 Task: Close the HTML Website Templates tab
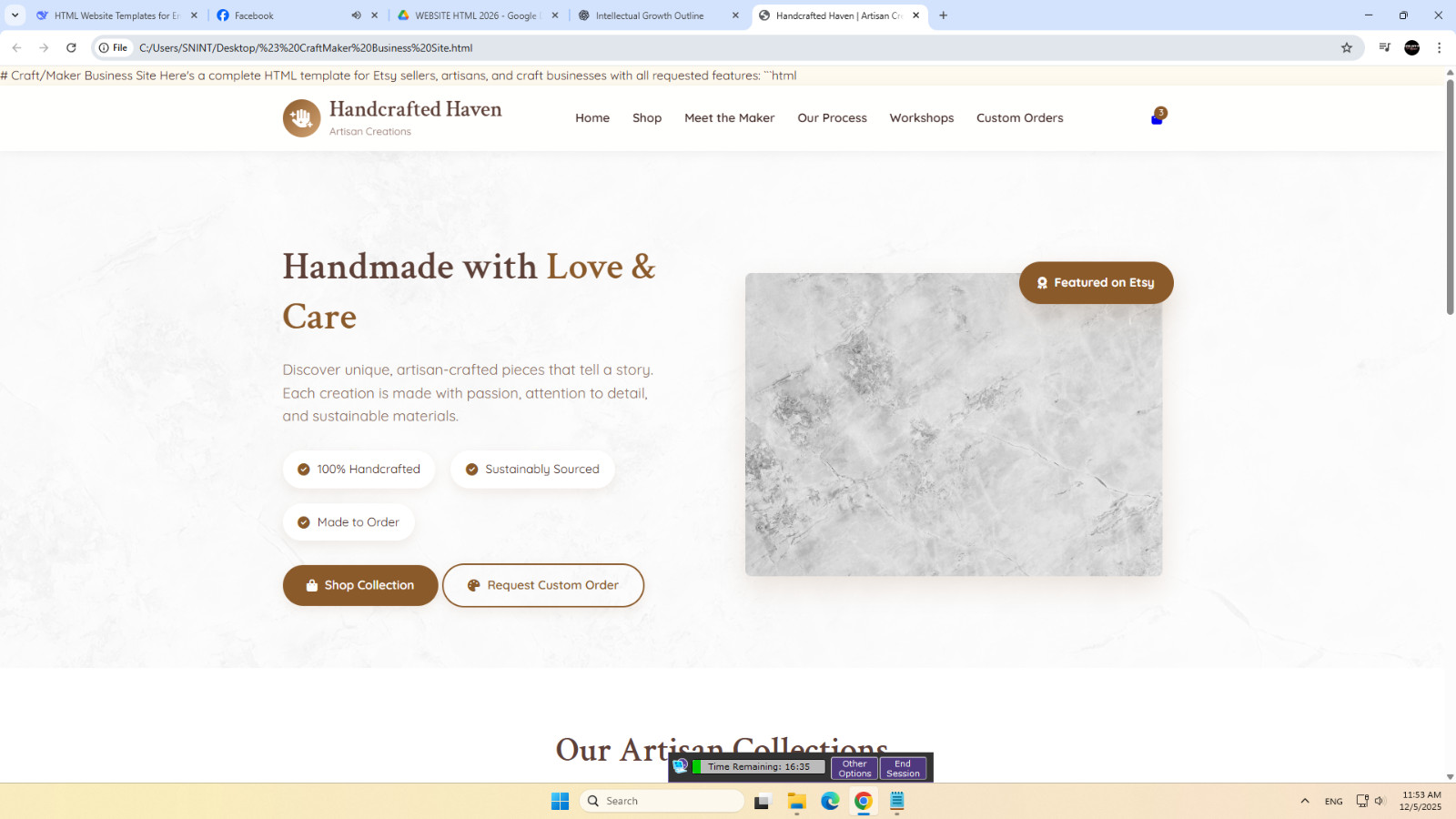[194, 15]
